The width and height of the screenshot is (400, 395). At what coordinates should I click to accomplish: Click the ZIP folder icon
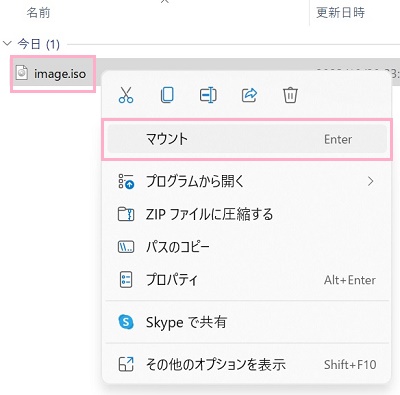pyautogui.click(x=126, y=214)
